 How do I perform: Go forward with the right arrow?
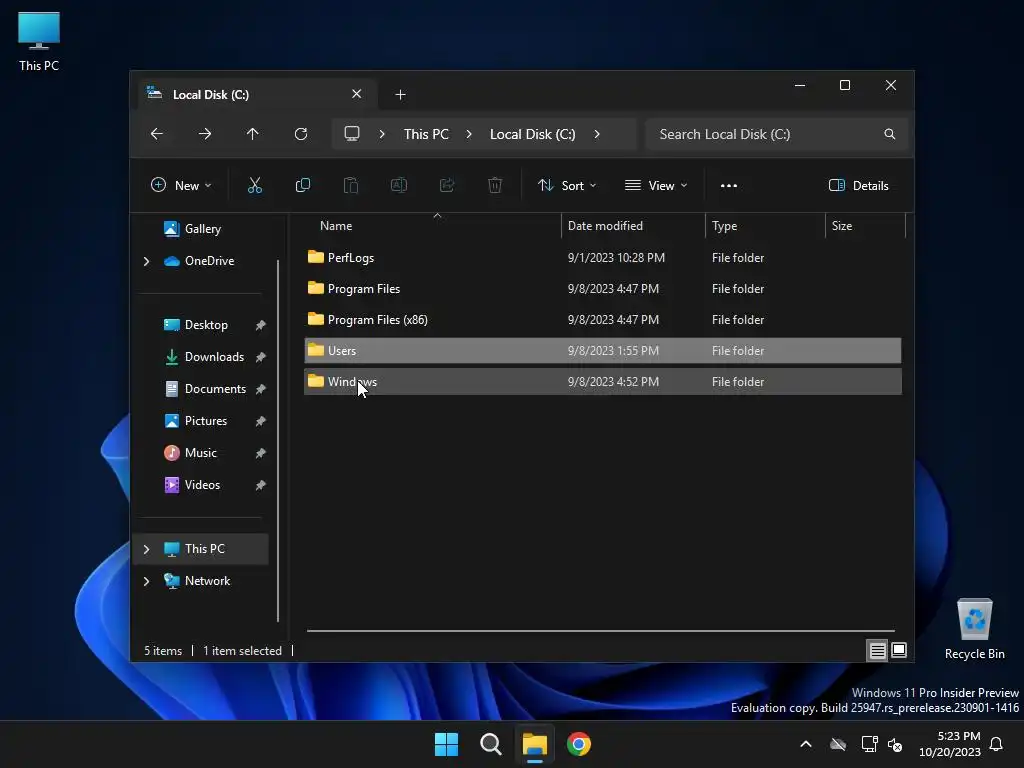(x=205, y=134)
